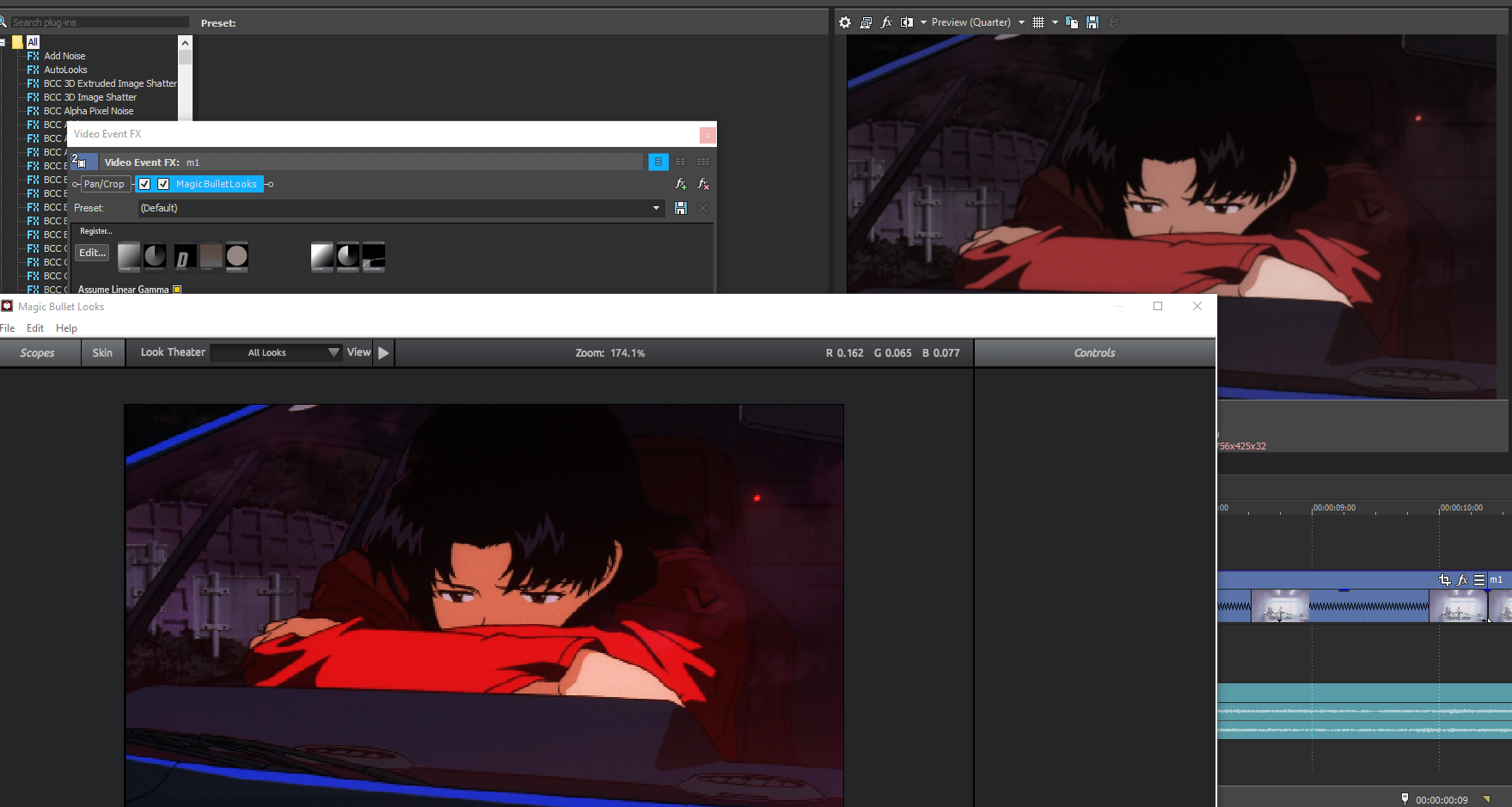The image size is (1512, 807).
Task: Click the cursor position timecode 00:00:00:09
Action: 1442,800
